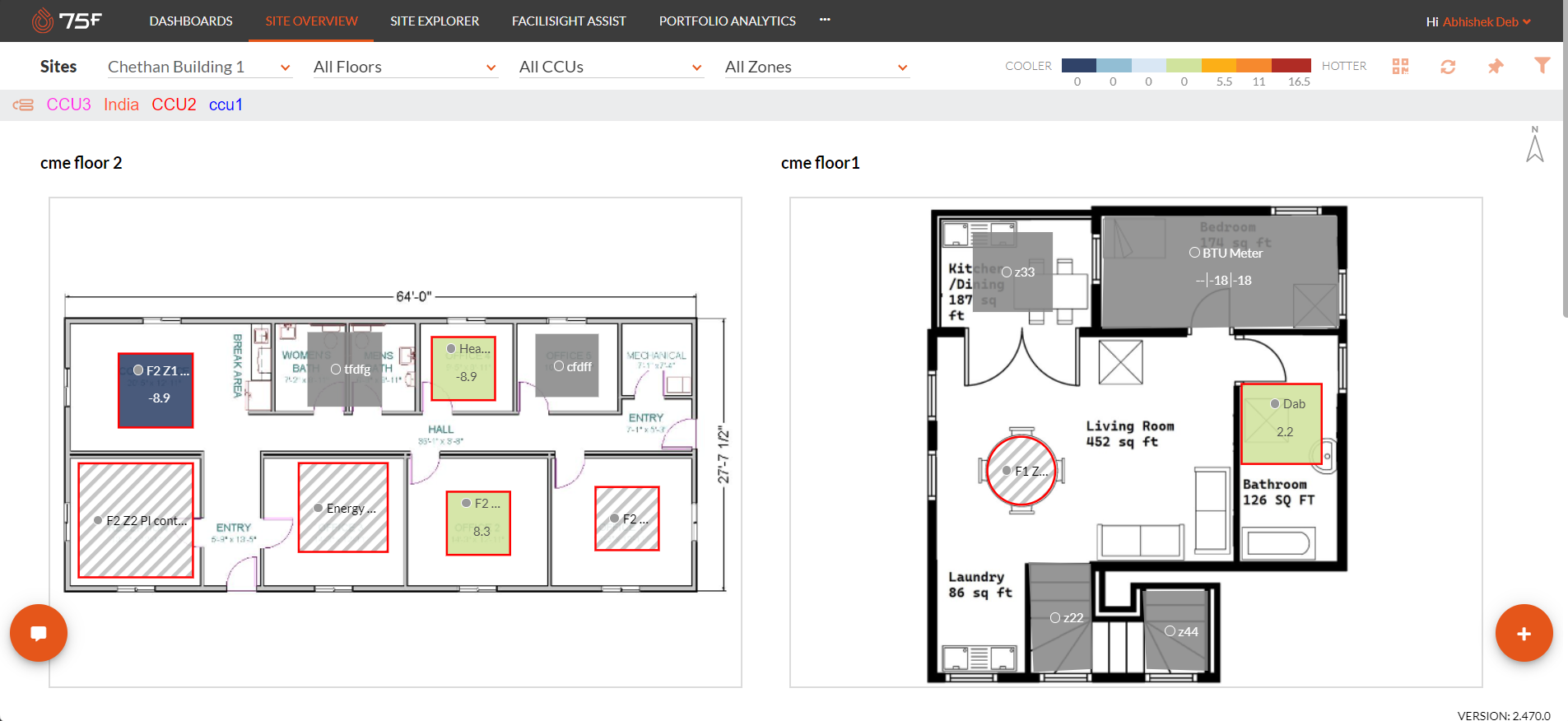Select the Hea... zone showing -8.9

click(463, 369)
